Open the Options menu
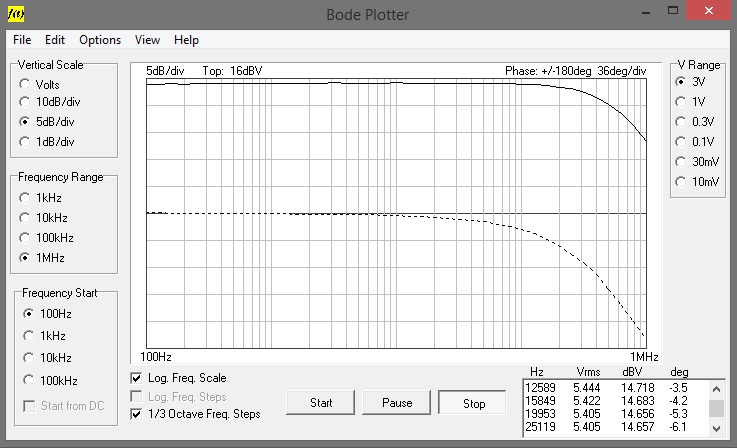The height and width of the screenshot is (448, 737). point(100,40)
